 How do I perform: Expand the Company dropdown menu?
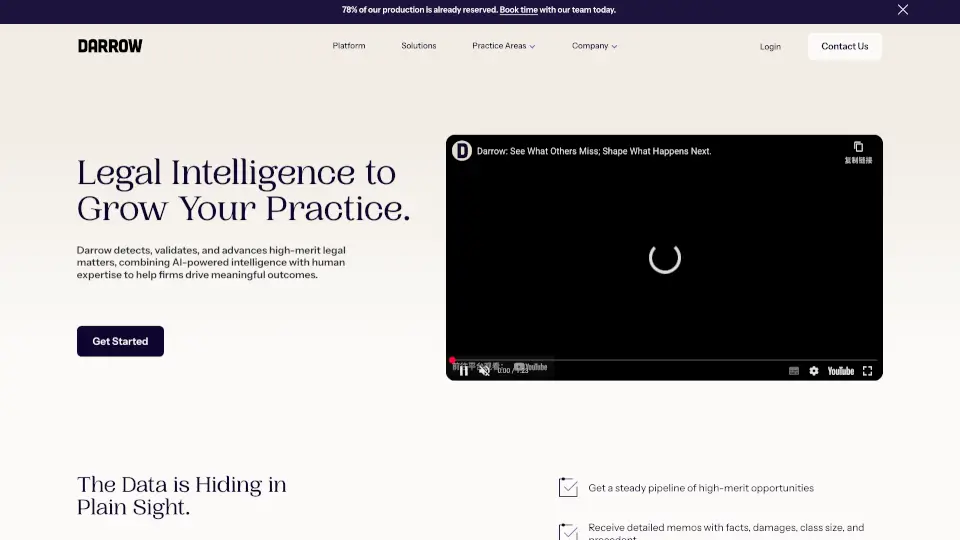pyautogui.click(x=594, y=46)
